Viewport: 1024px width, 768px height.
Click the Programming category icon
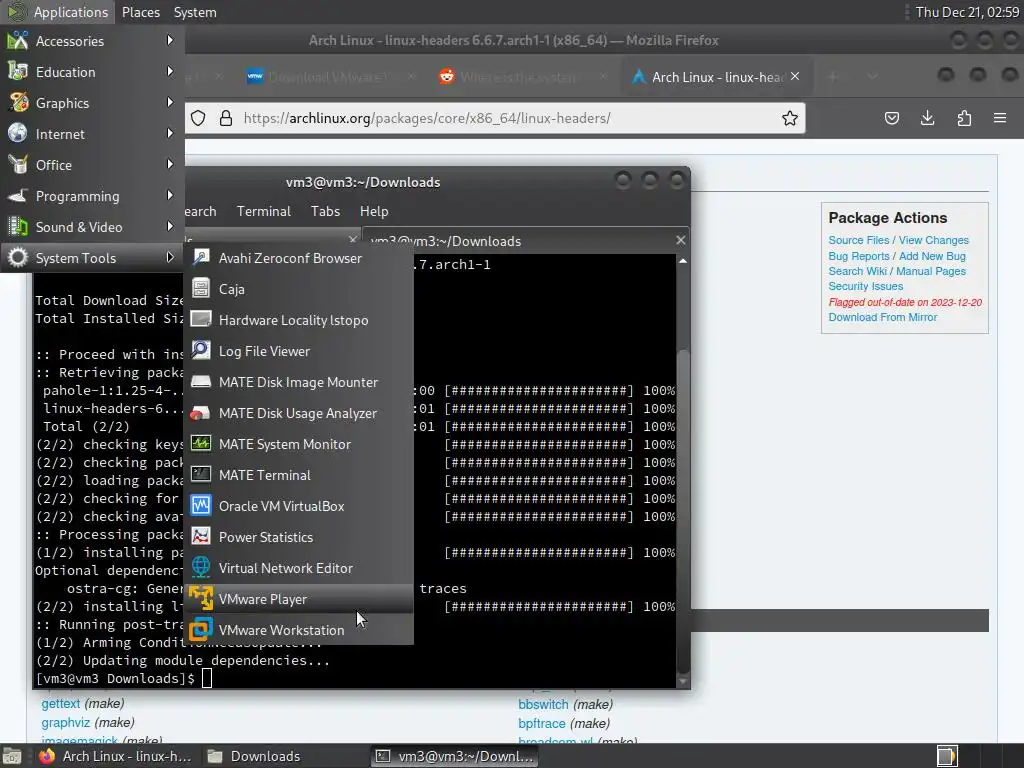18,196
